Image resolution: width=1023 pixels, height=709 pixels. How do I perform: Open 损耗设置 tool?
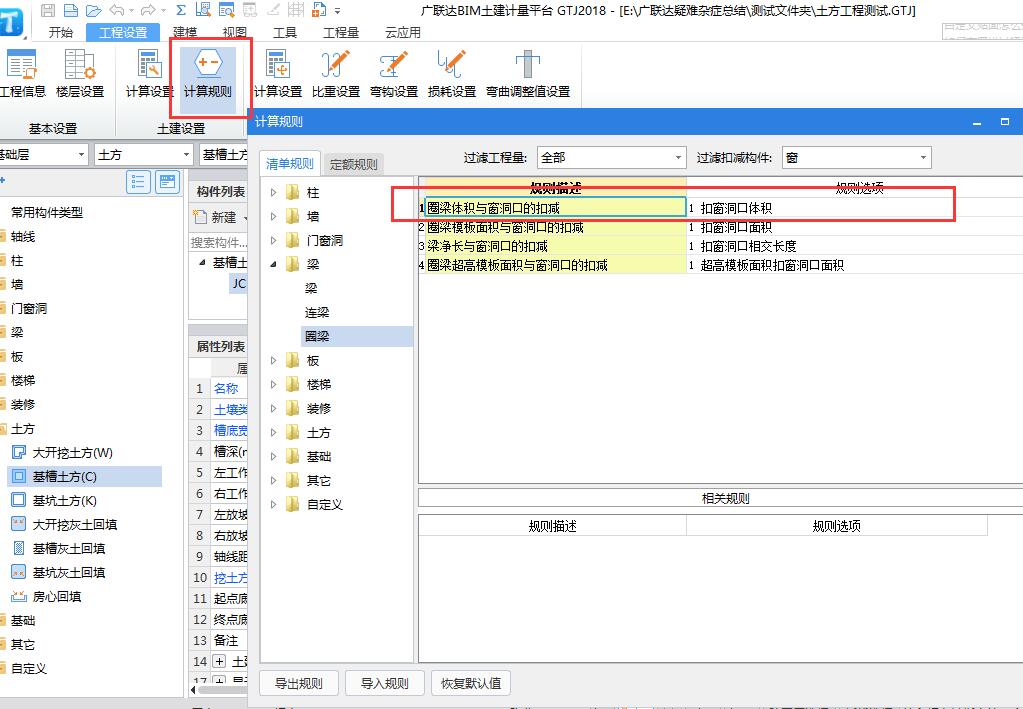pyautogui.click(x=451, y=73)
